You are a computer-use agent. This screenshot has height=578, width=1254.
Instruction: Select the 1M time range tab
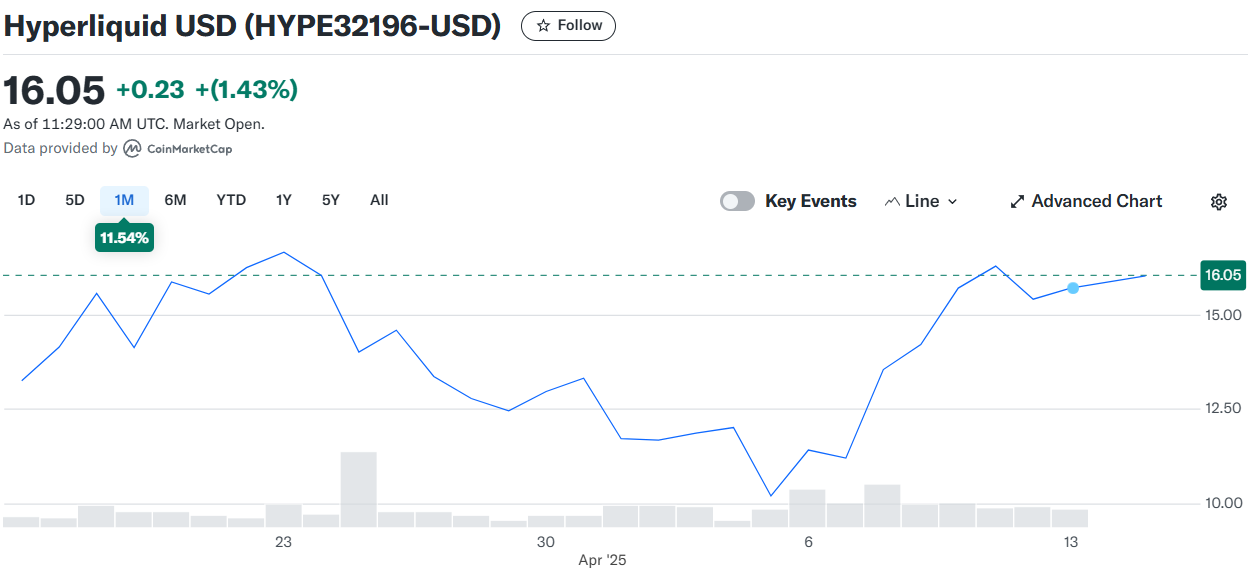coord(124,200)
